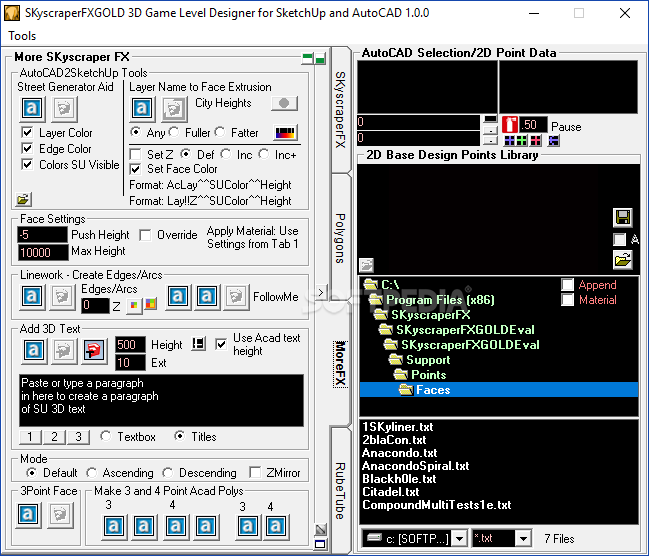Click the AutoCAD icon under Street Generator Aid
The height and width of the screenshot is (556, 649).
point(32,108)
